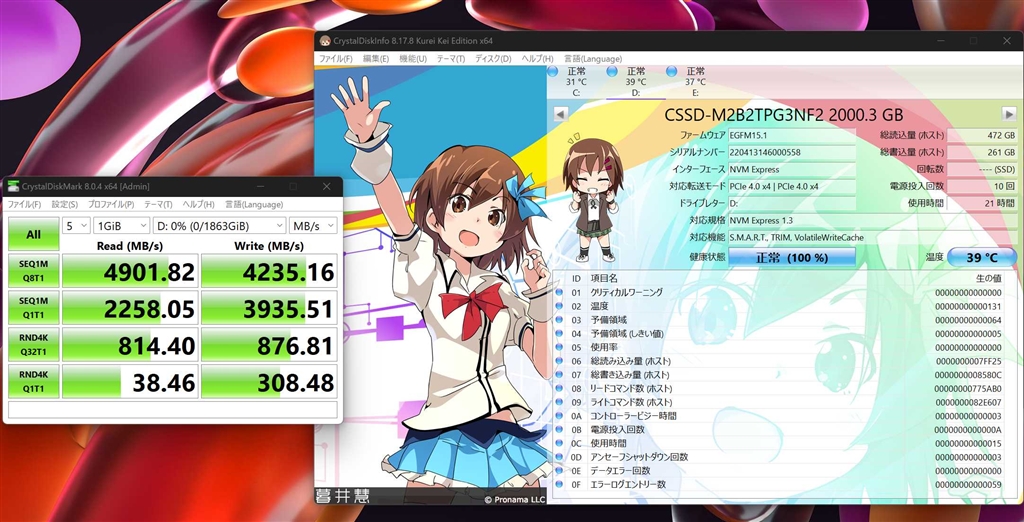The width and height of the screenshot is (1024, 522).
Task: Open CrystalDiskInfo テーマ(T) menu
Action: click(451, 59)
